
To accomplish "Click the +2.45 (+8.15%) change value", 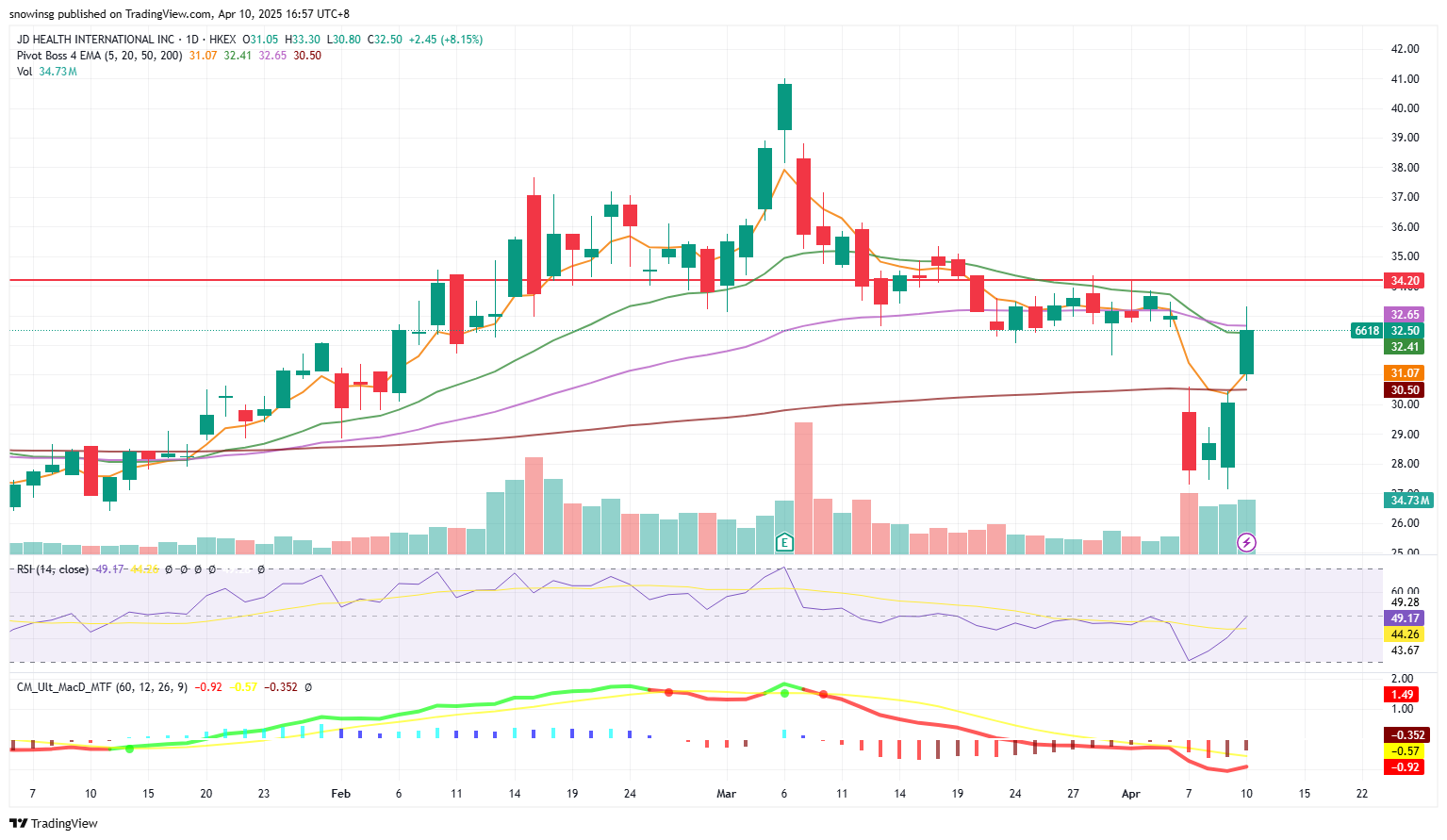I will [x=445, y=40].
